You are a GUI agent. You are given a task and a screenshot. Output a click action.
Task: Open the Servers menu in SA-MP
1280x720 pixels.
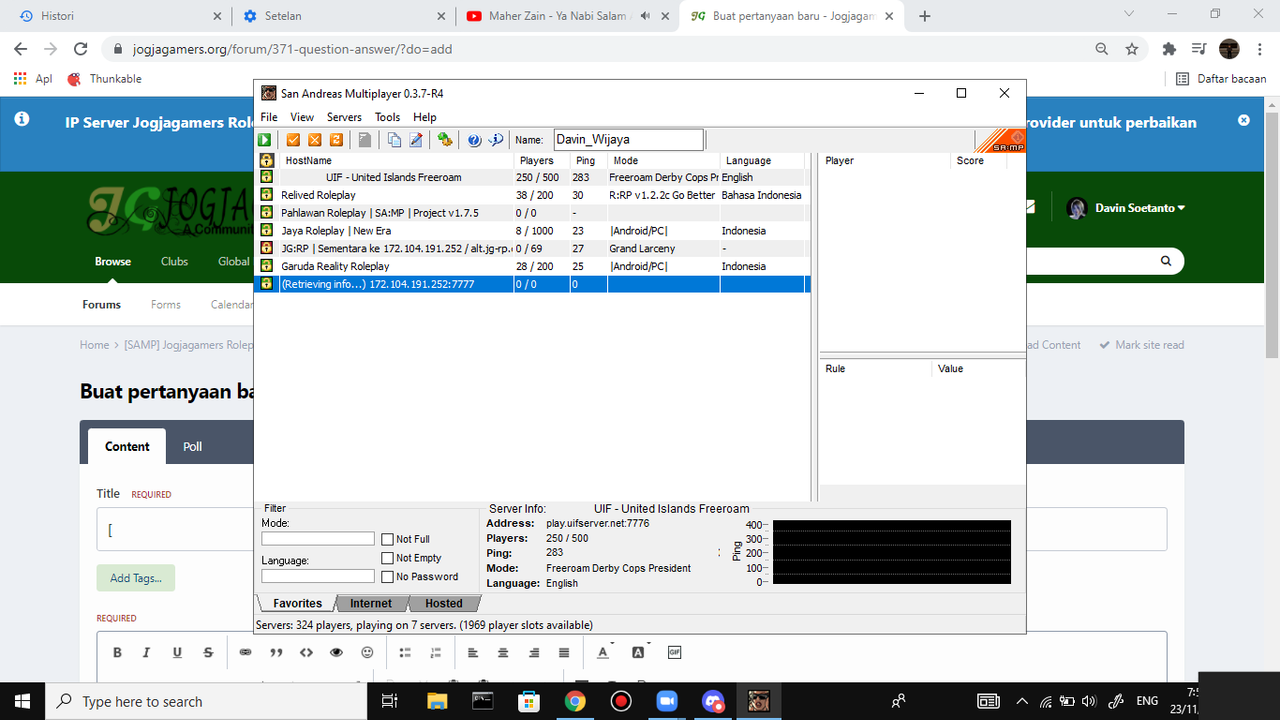(344, 117)
